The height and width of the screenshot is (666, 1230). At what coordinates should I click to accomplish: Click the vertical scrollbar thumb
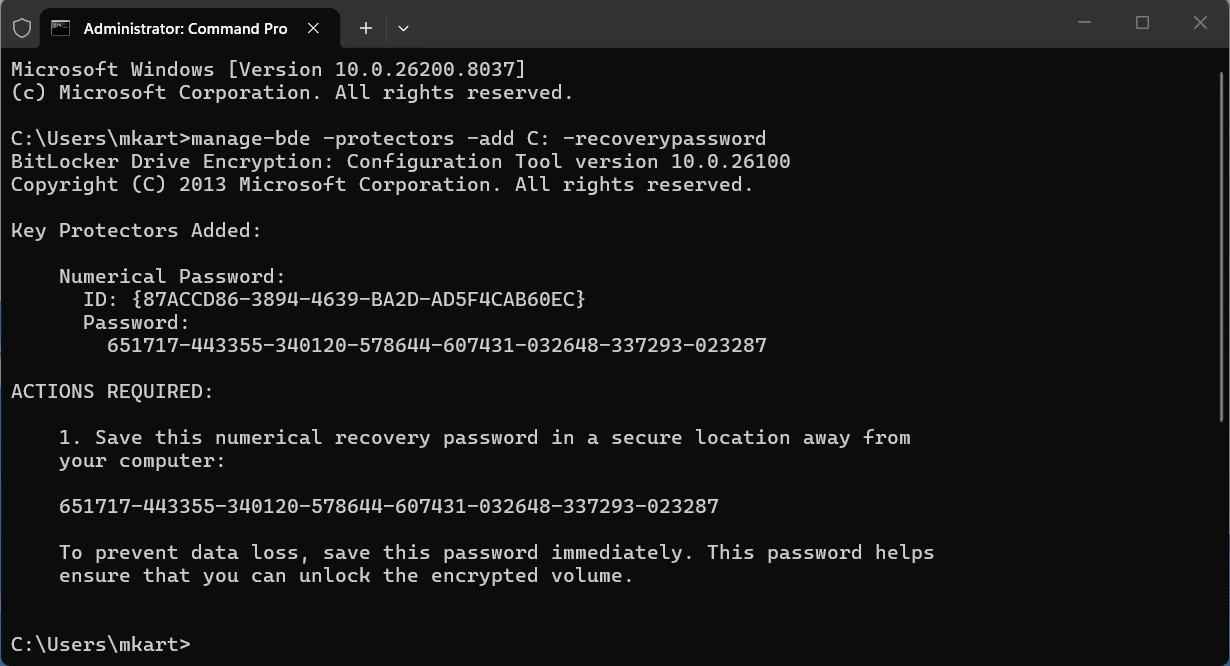tap(1223, 245)
